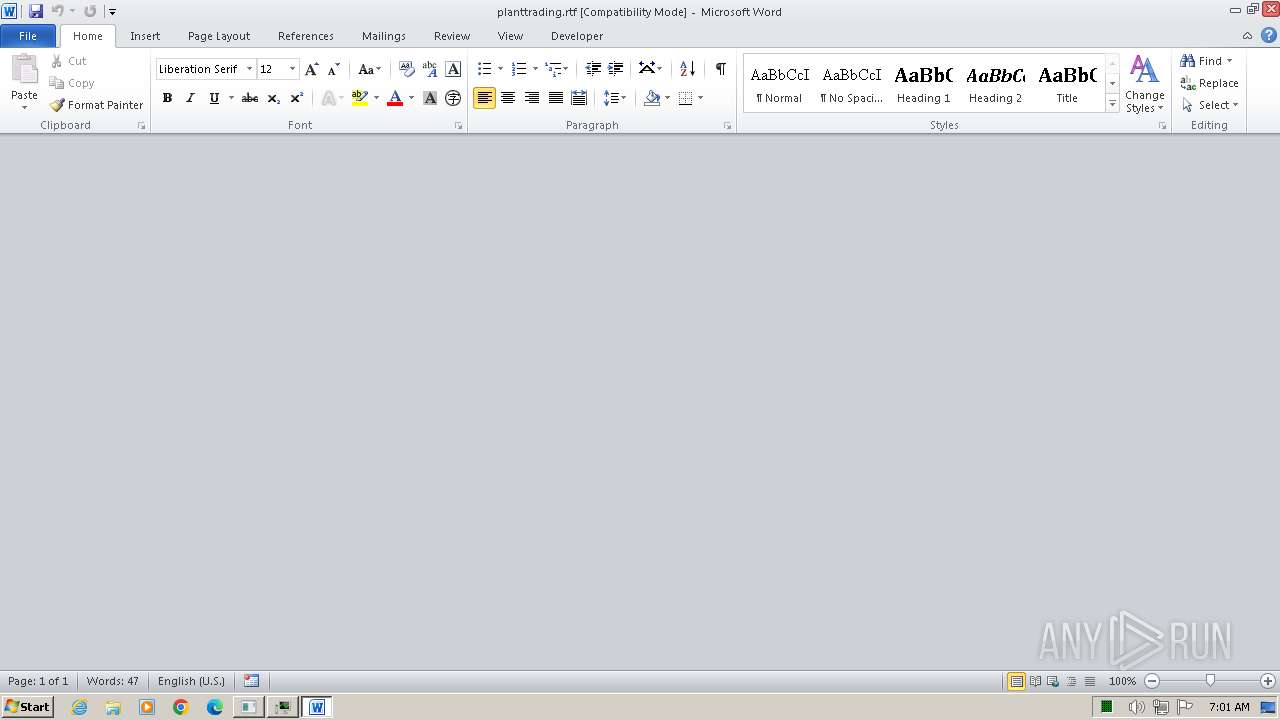The height and width of the screenshot is (720, 1280).
Task: Apply the Heading 1 style
Action: point(923,83)
